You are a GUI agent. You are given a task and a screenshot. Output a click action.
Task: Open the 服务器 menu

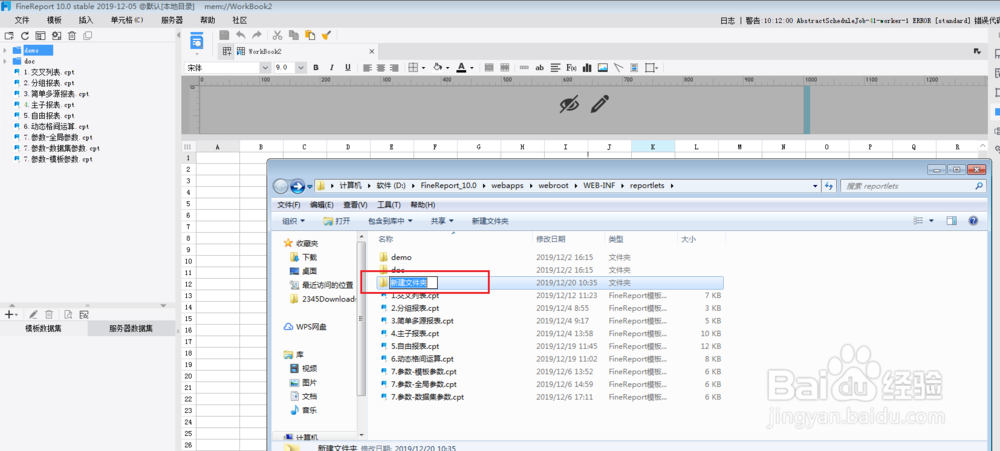coord(172,20)
